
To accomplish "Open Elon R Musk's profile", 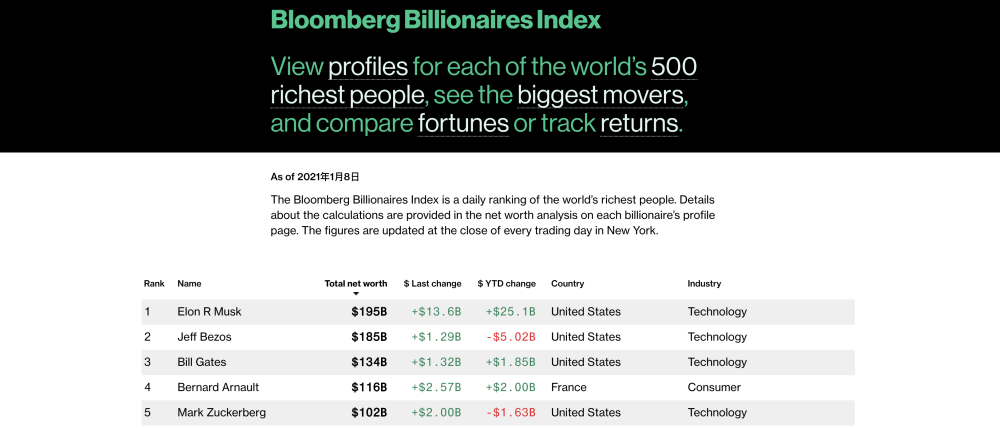I will click(x=209, y=311).
